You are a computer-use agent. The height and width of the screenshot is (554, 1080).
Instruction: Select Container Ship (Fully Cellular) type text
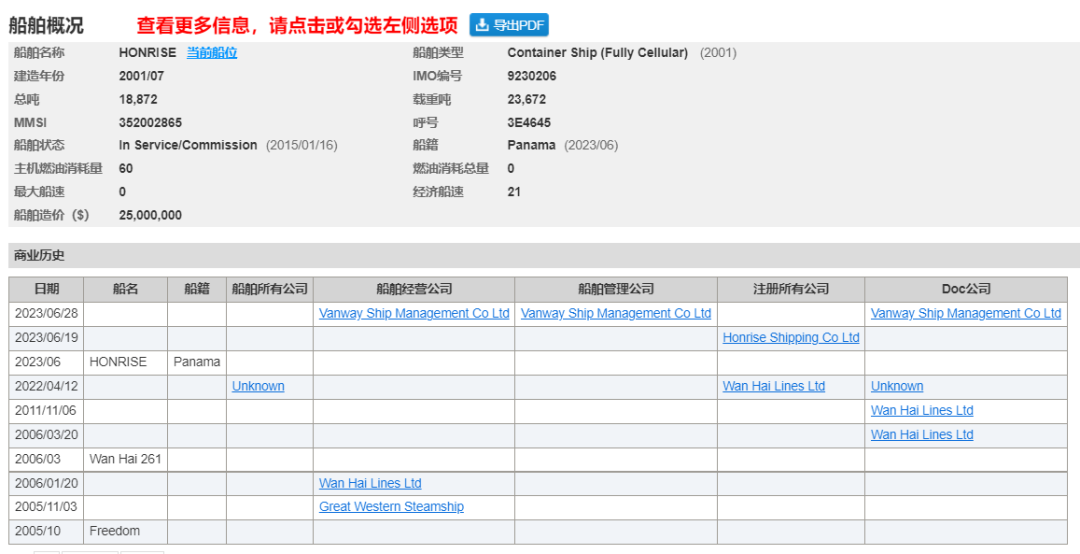pos(597,53)
